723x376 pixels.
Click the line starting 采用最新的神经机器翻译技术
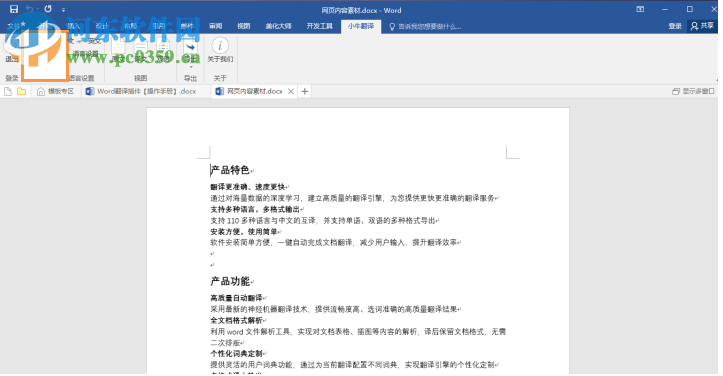(x=334, y=309)
